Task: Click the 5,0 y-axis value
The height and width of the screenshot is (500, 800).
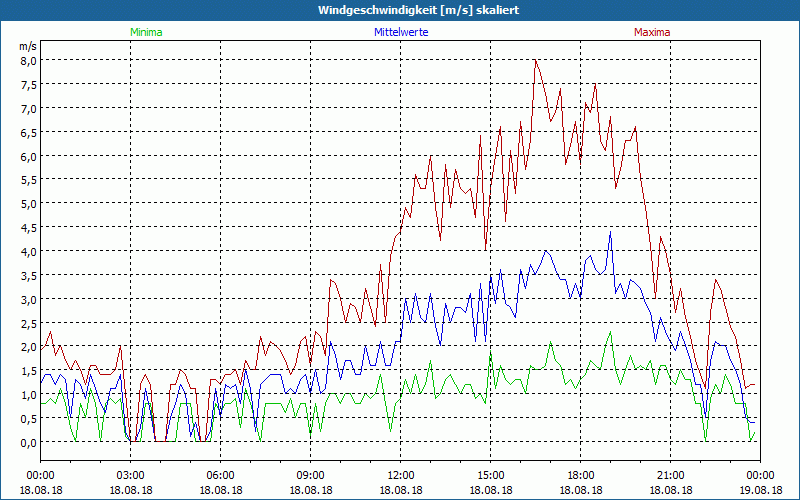Action: coord(29,204)
